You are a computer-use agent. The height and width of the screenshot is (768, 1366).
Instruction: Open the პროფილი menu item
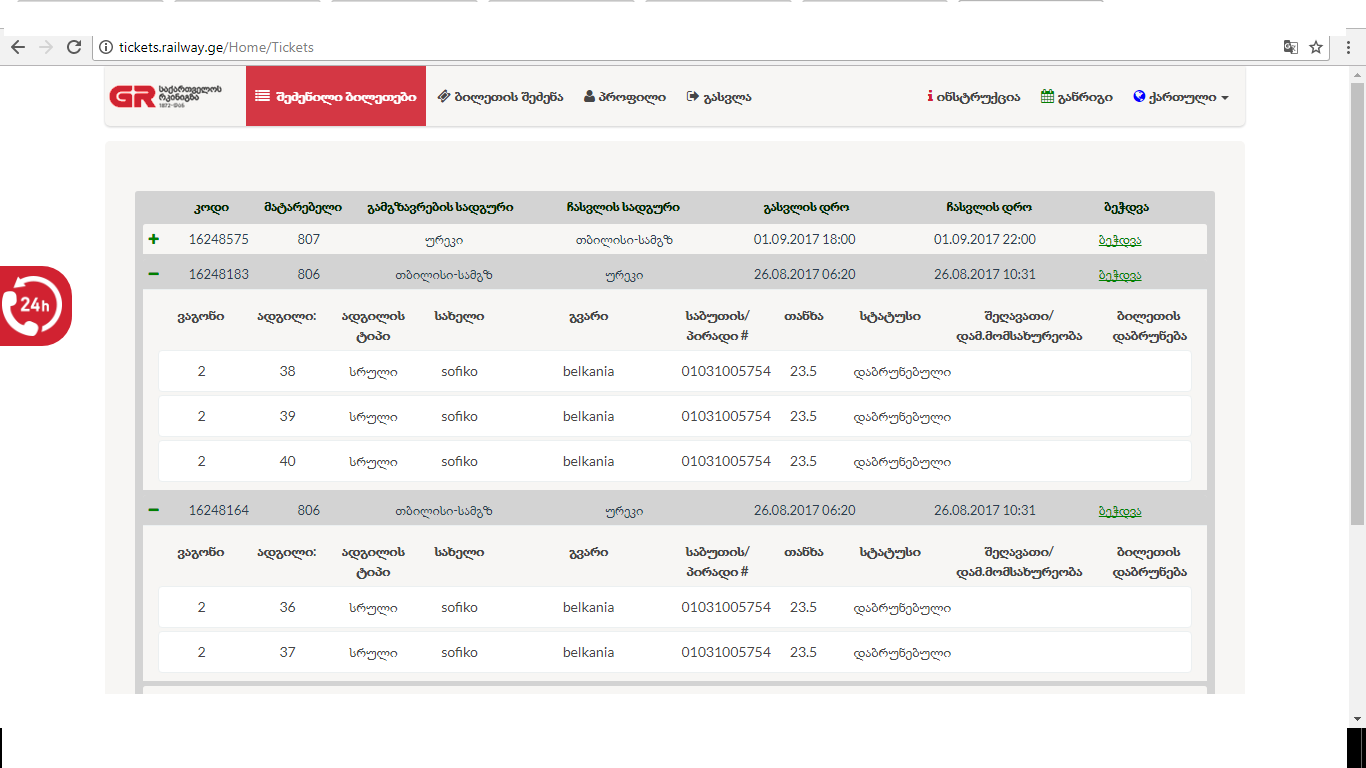coord(625,97)
